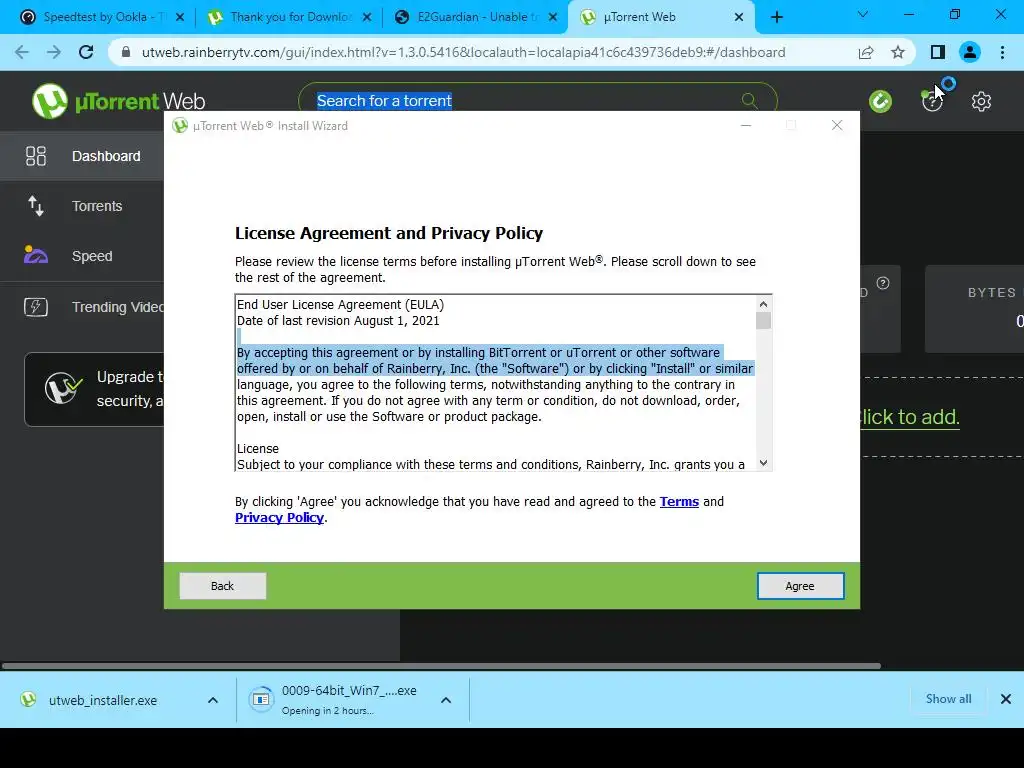1024x768 pixels.
Task: Close the downloads bar
Action: click(x=1006, y=699)
